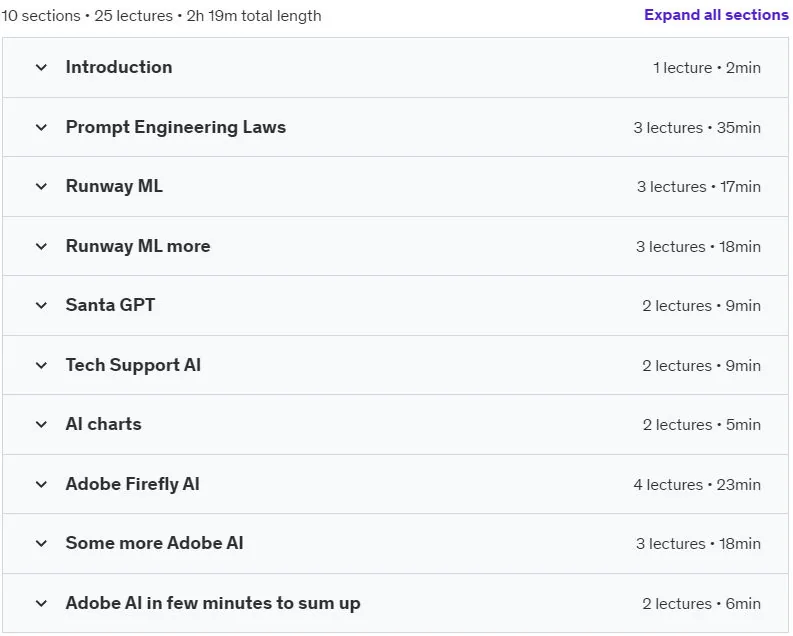
Task: Click Expand all sections link
Action: (716, 15)
